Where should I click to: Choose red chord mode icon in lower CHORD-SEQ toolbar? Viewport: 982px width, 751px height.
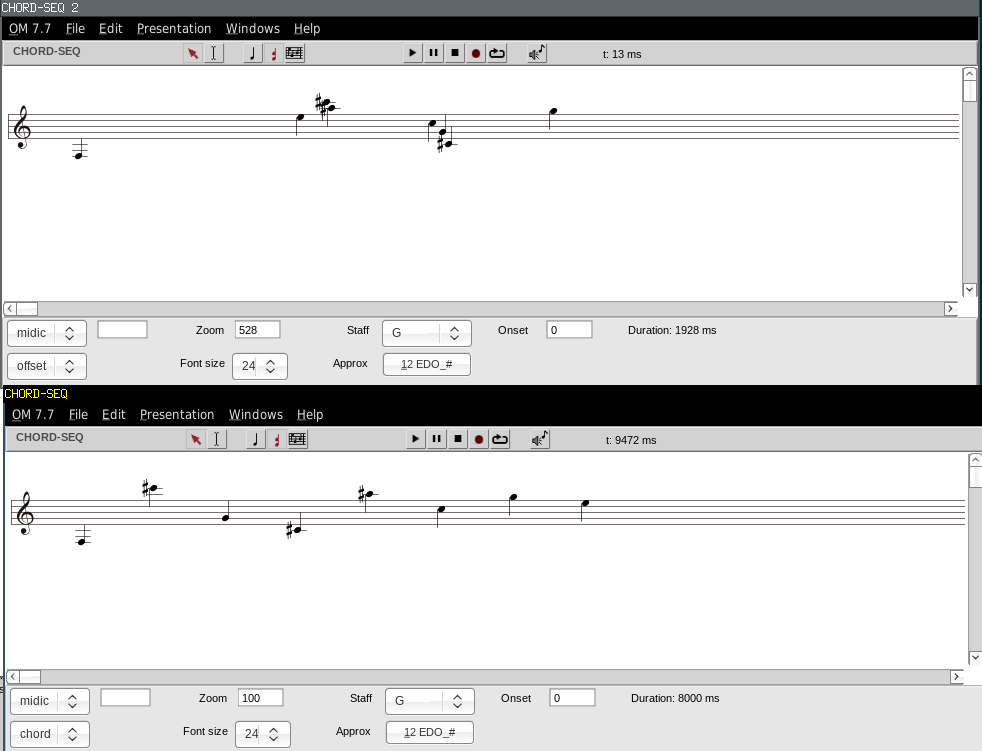point(277,439)
